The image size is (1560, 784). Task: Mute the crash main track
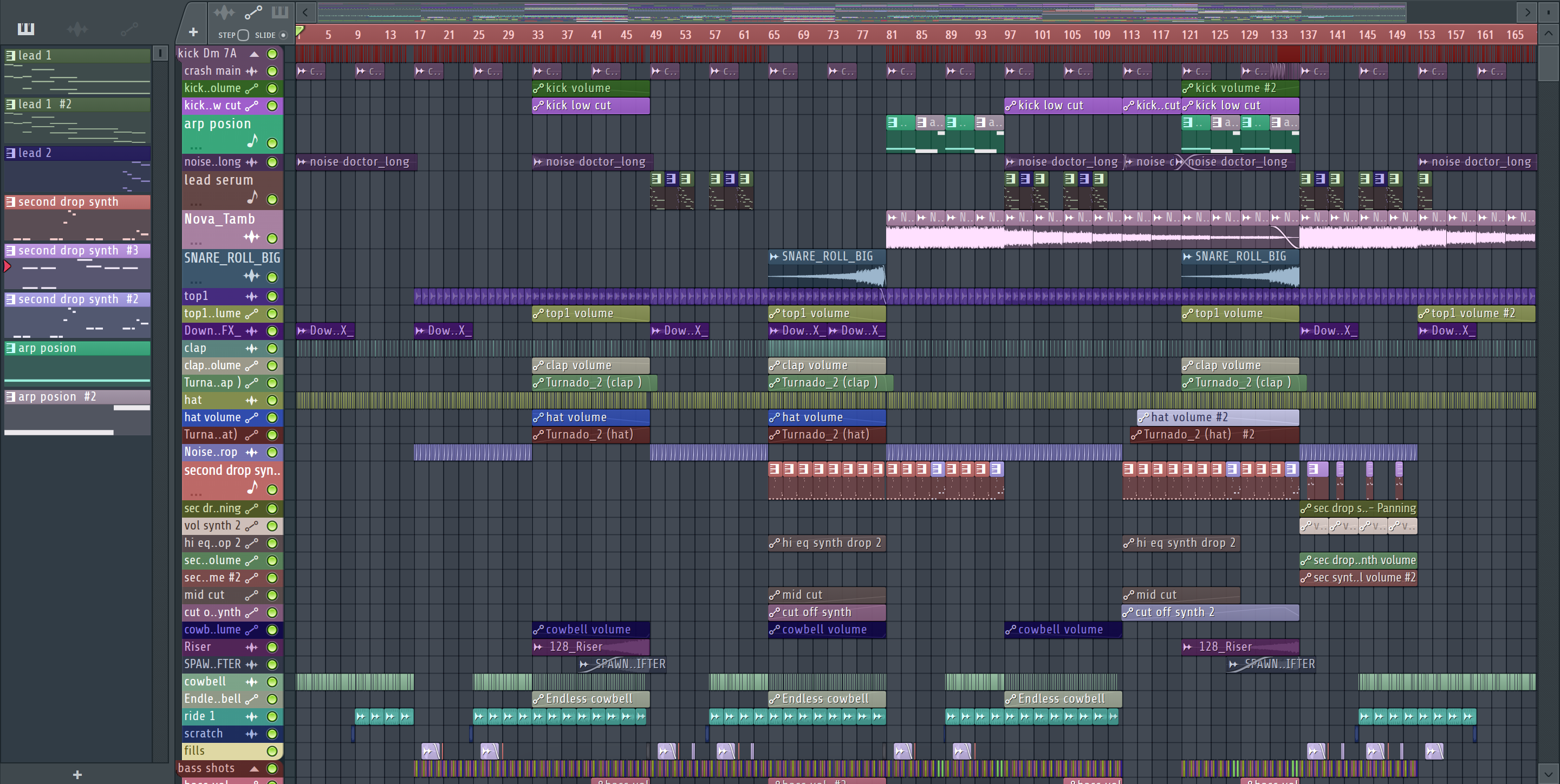pyautogui.click(x=272, y=71)
